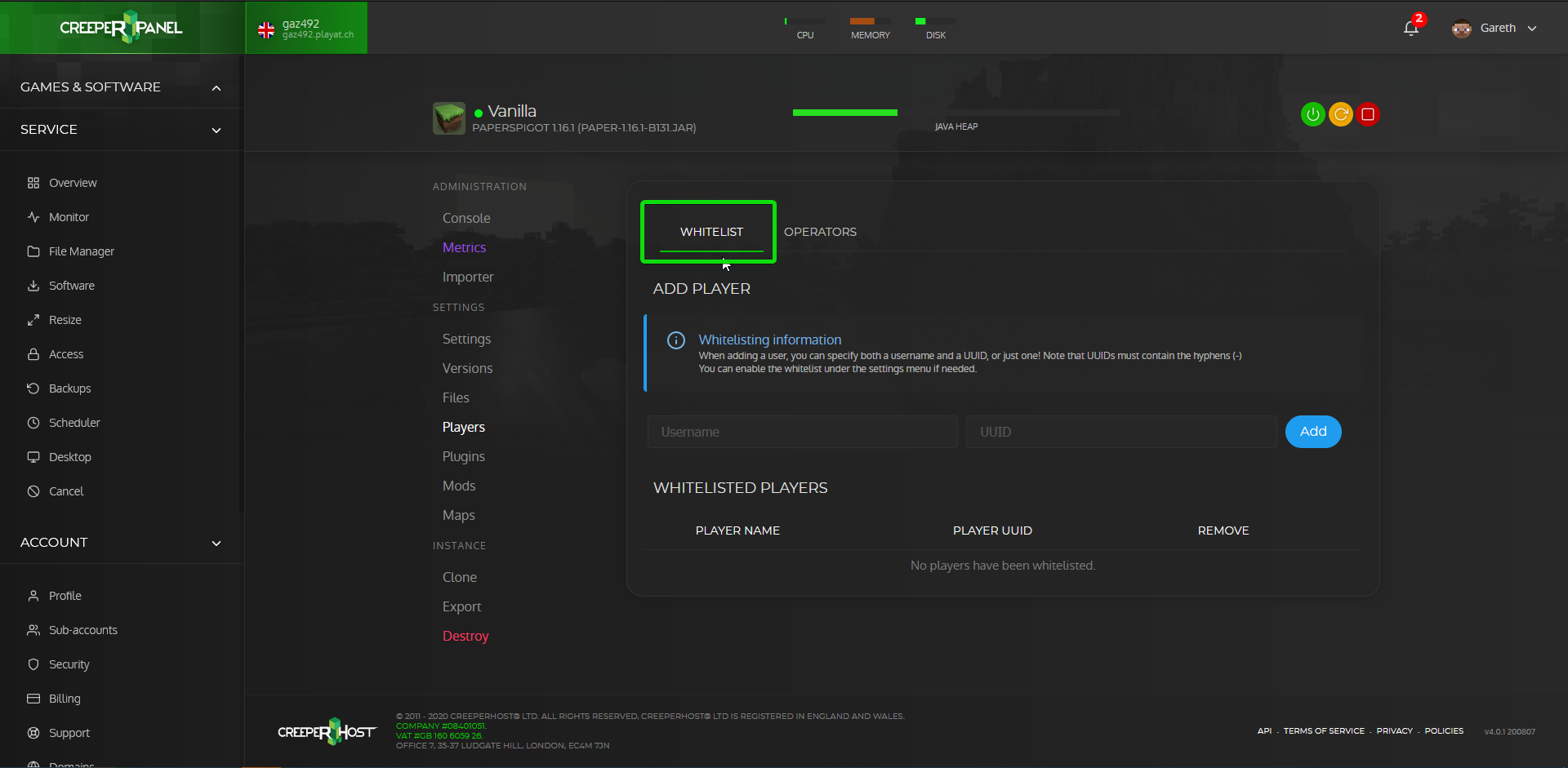
Task: Open the Mods menu item
Action: (x=459, y=486)
